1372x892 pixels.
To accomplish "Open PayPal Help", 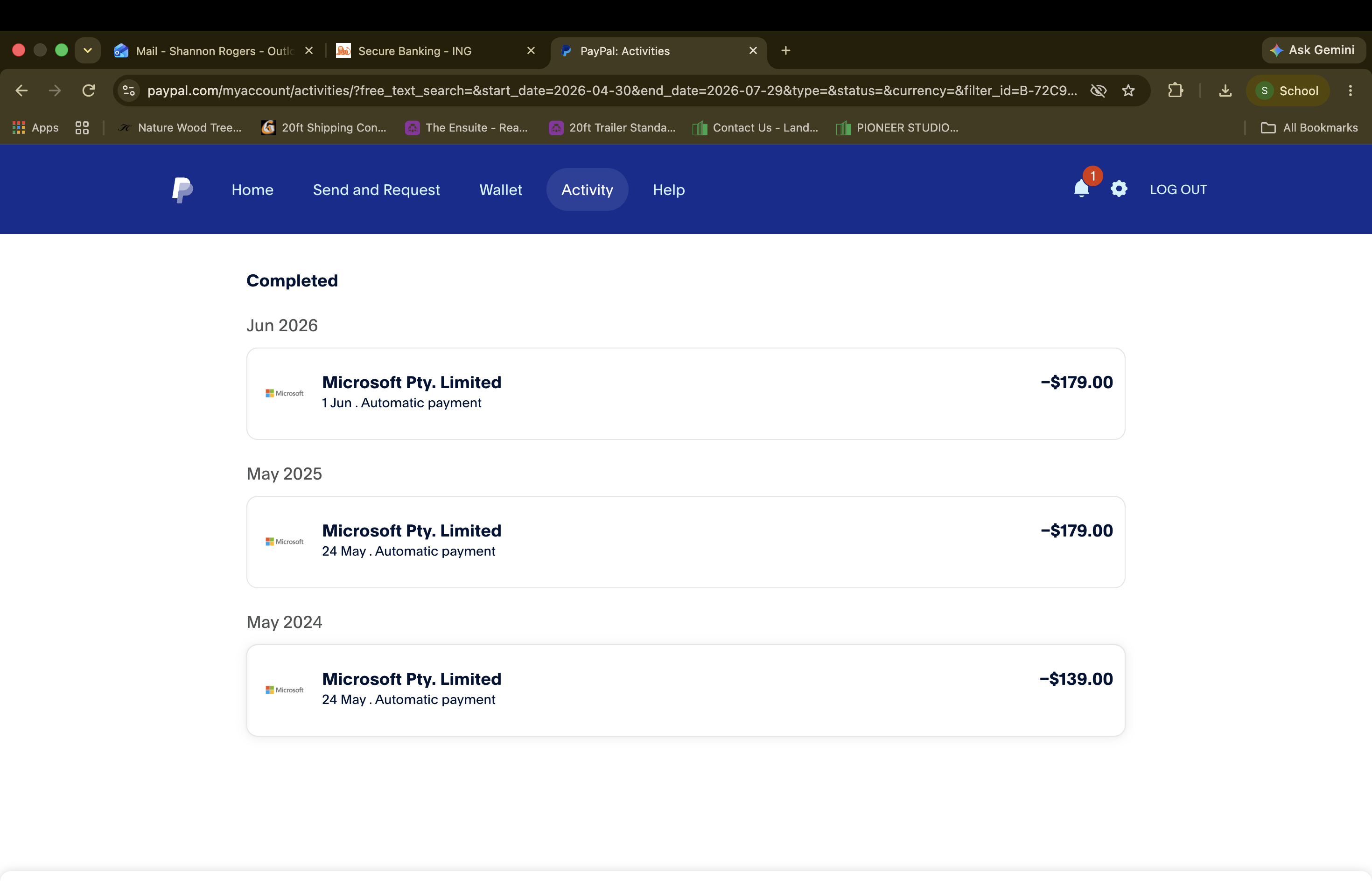I will [x=669, y=189].
